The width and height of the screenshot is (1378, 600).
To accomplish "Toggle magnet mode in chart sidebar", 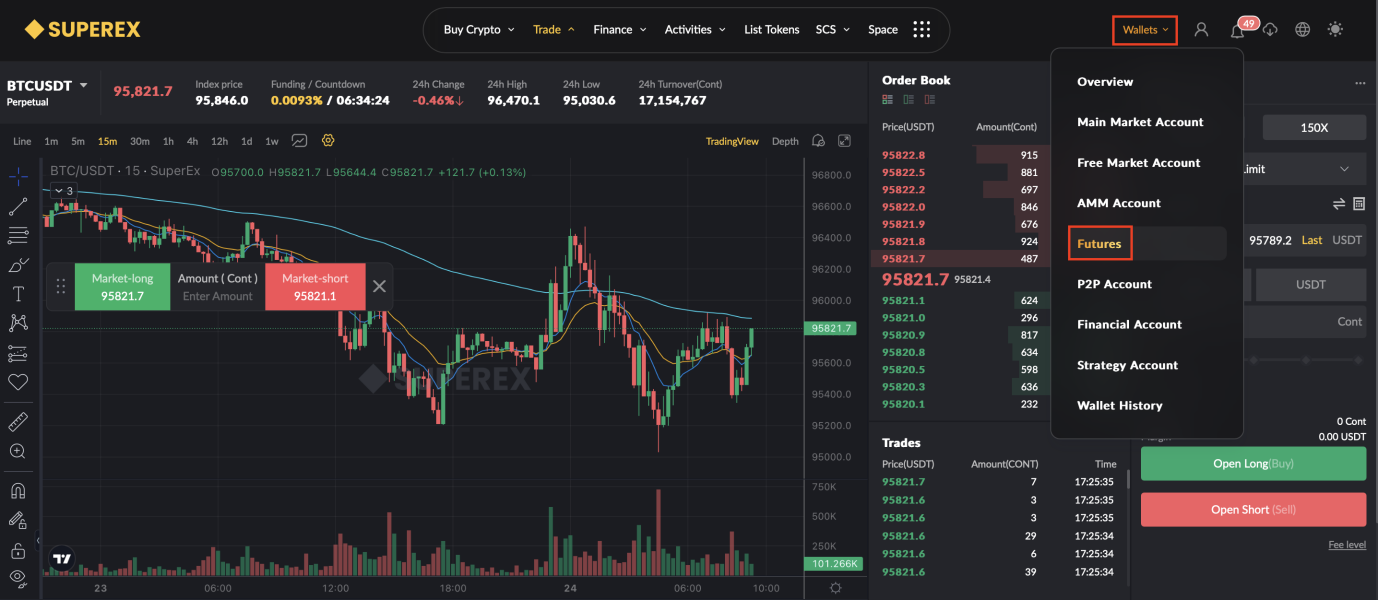I will click(x=18, y=491).
